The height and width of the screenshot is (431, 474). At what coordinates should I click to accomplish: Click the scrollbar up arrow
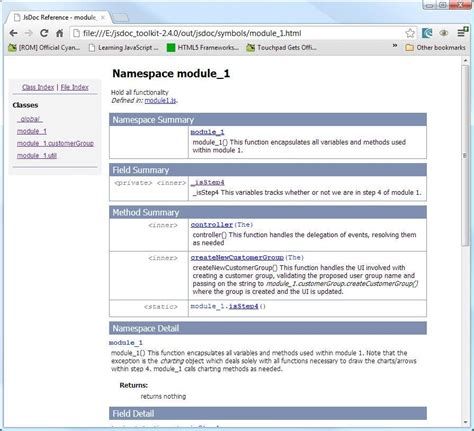tap(465, 61)
